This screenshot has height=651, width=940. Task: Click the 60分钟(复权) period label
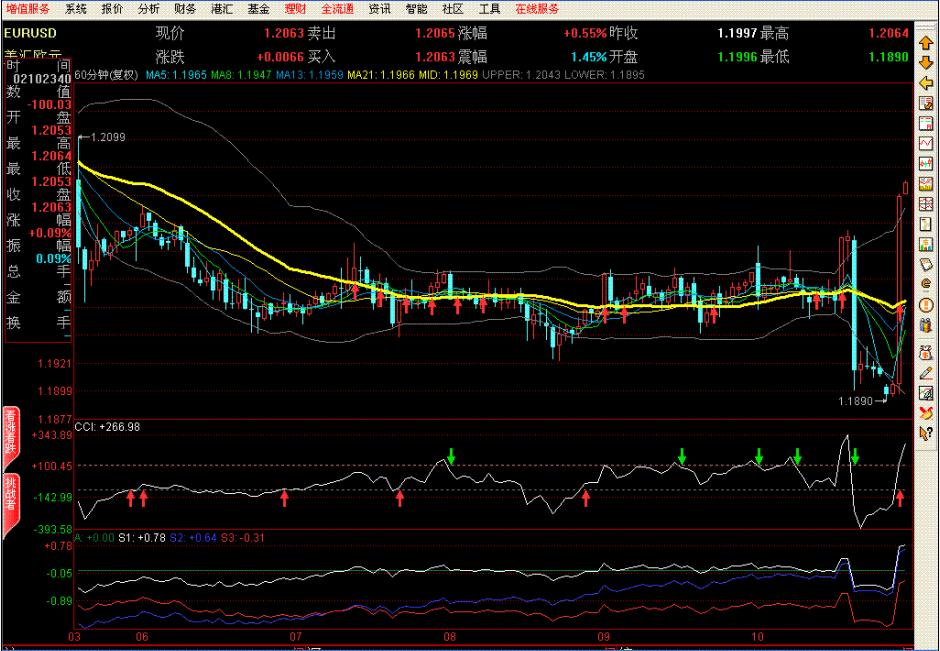tap(107, 75)
